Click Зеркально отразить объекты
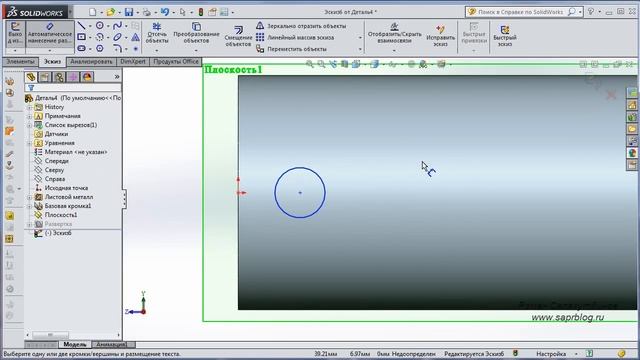The image size is (640, 360). point(301,26)
